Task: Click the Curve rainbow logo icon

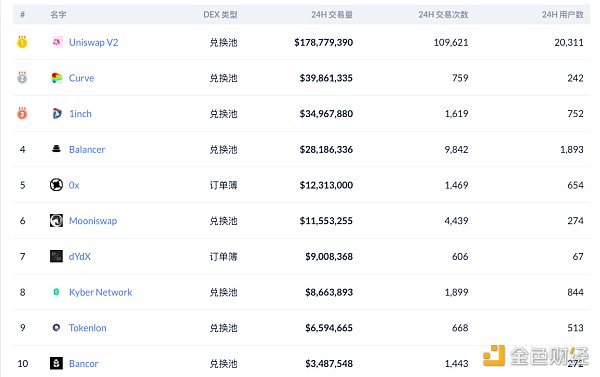Action: (x=57, y=78)
